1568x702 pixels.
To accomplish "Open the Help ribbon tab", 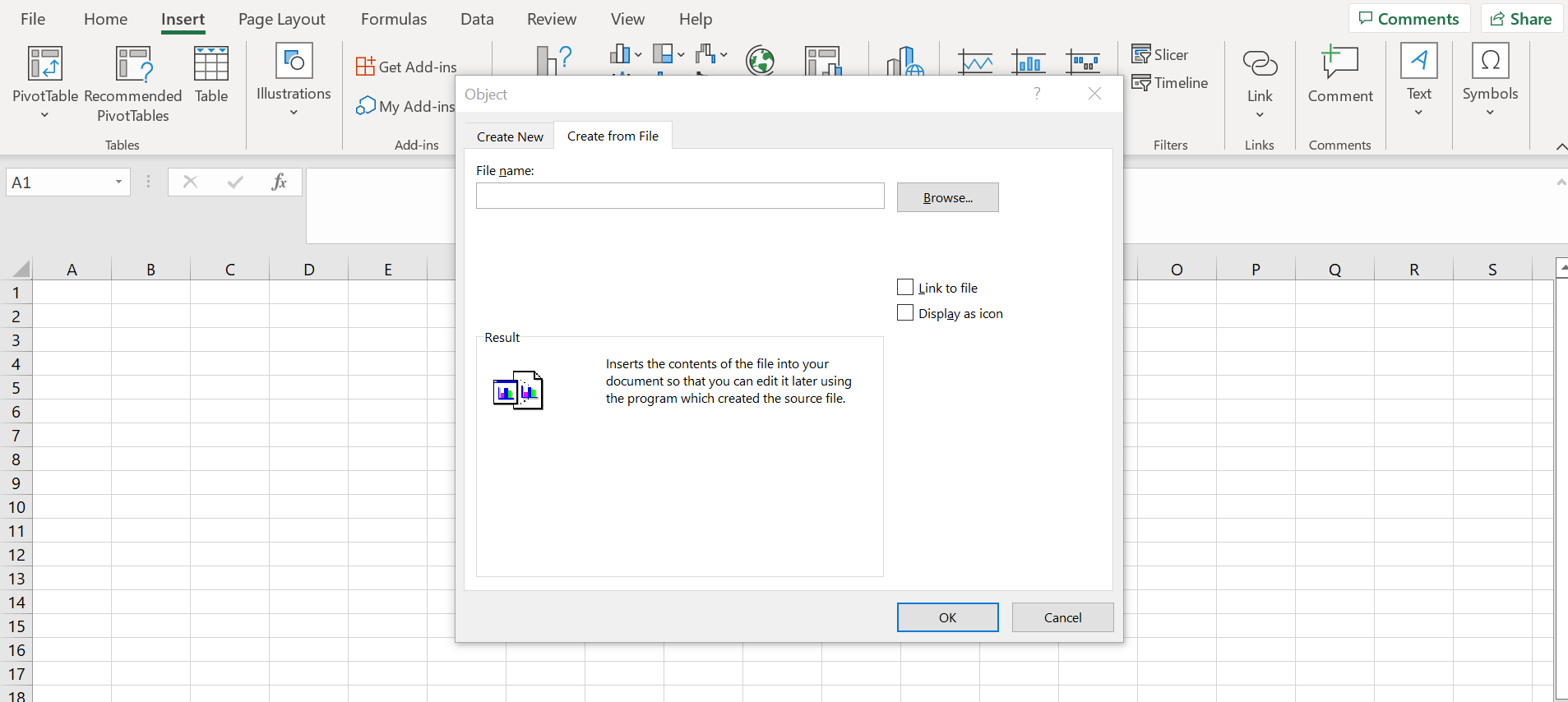I will pyautogui.click(x=696, y=19).
